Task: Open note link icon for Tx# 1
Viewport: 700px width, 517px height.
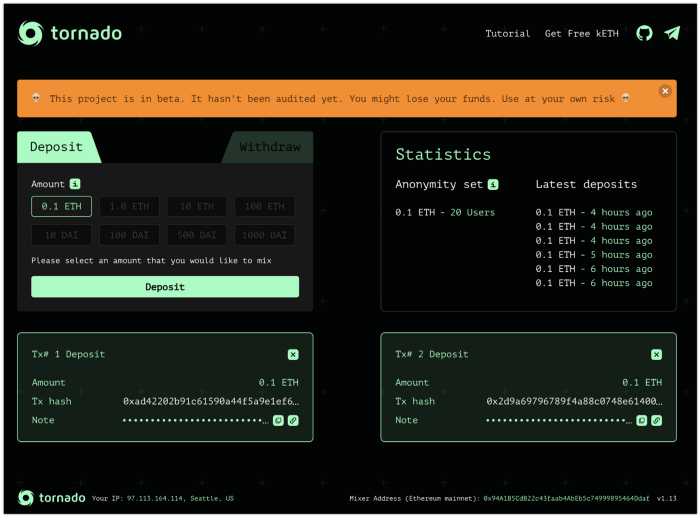Action: (293, 421)
